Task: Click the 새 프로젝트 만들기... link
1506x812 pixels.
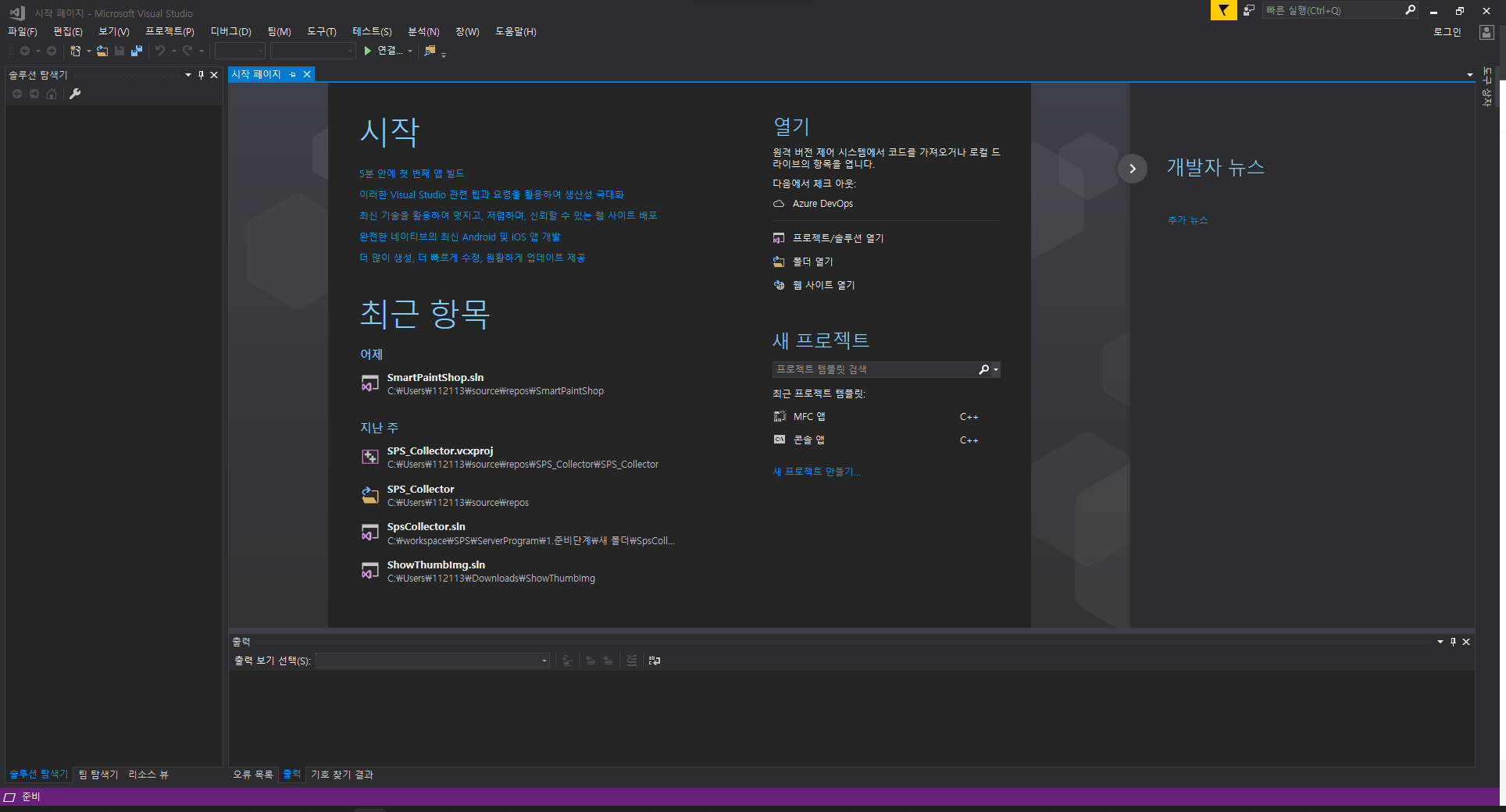Action: [816, 472]
